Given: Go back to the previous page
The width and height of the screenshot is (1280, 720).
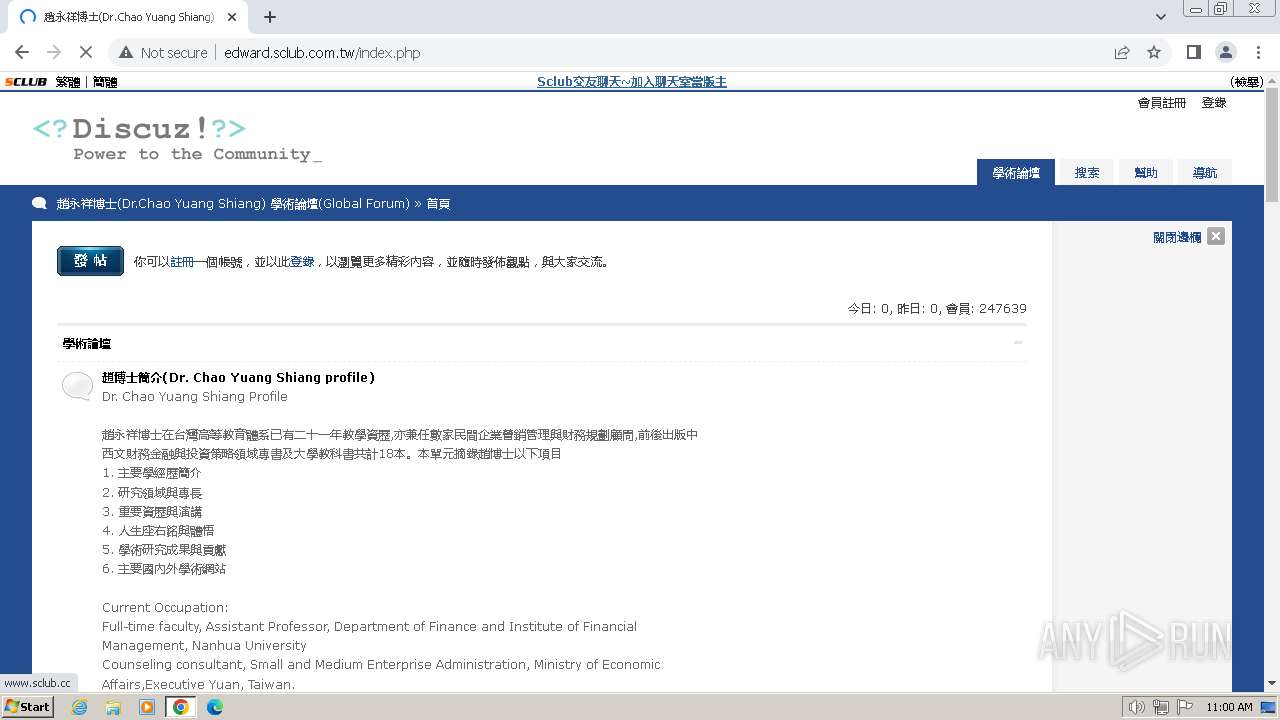Looking at the screenshot, I should click(x=22, y=52).
